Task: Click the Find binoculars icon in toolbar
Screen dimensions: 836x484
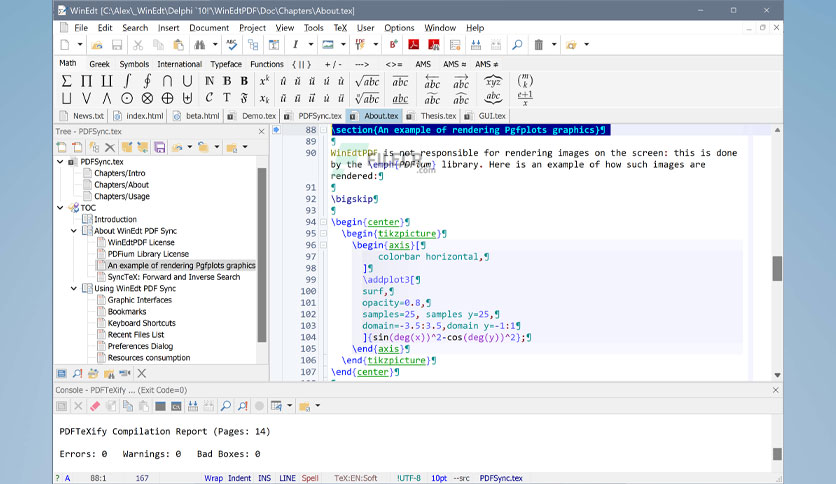Action: click(200, 45)
